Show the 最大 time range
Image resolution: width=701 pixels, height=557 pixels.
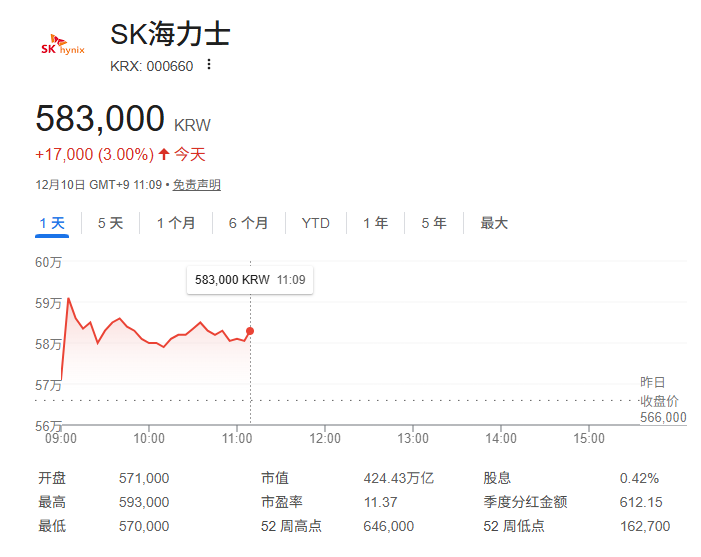pyautogui.click(x=494, y=223)
